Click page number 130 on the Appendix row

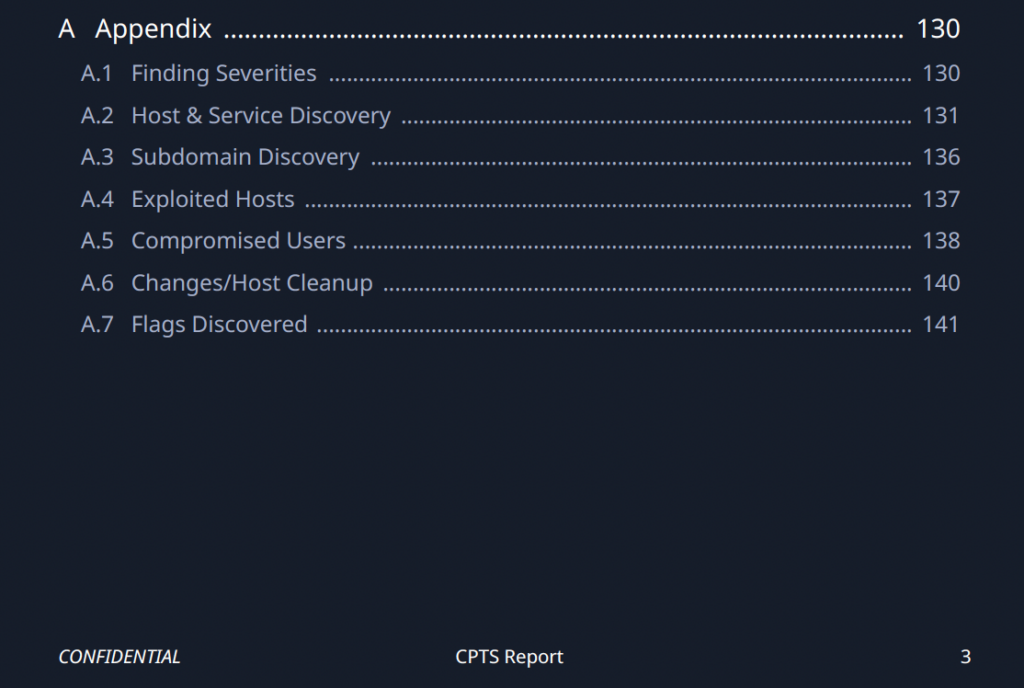point(937,29)
